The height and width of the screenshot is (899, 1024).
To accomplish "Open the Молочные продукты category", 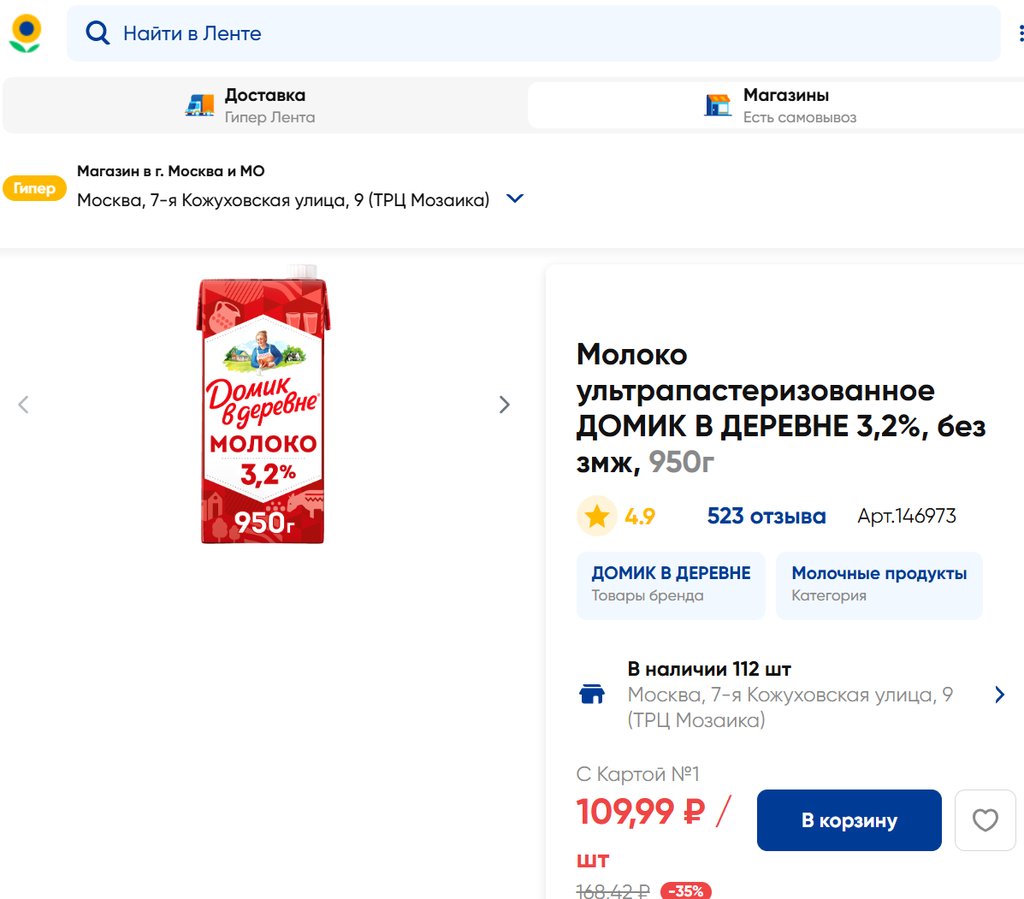I will [x=879, y=584].
